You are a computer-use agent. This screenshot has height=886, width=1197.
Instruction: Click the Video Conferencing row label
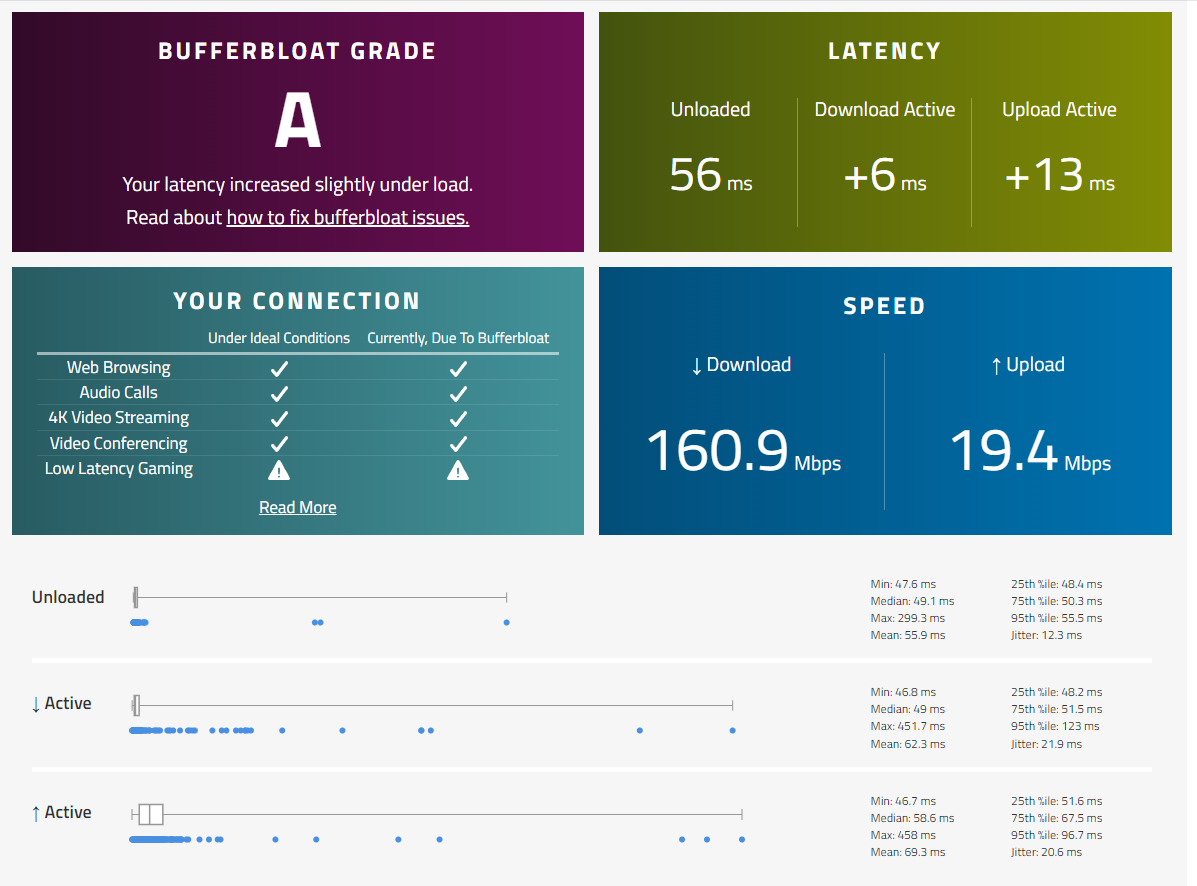pyautogui.click(x=118, y=443)
